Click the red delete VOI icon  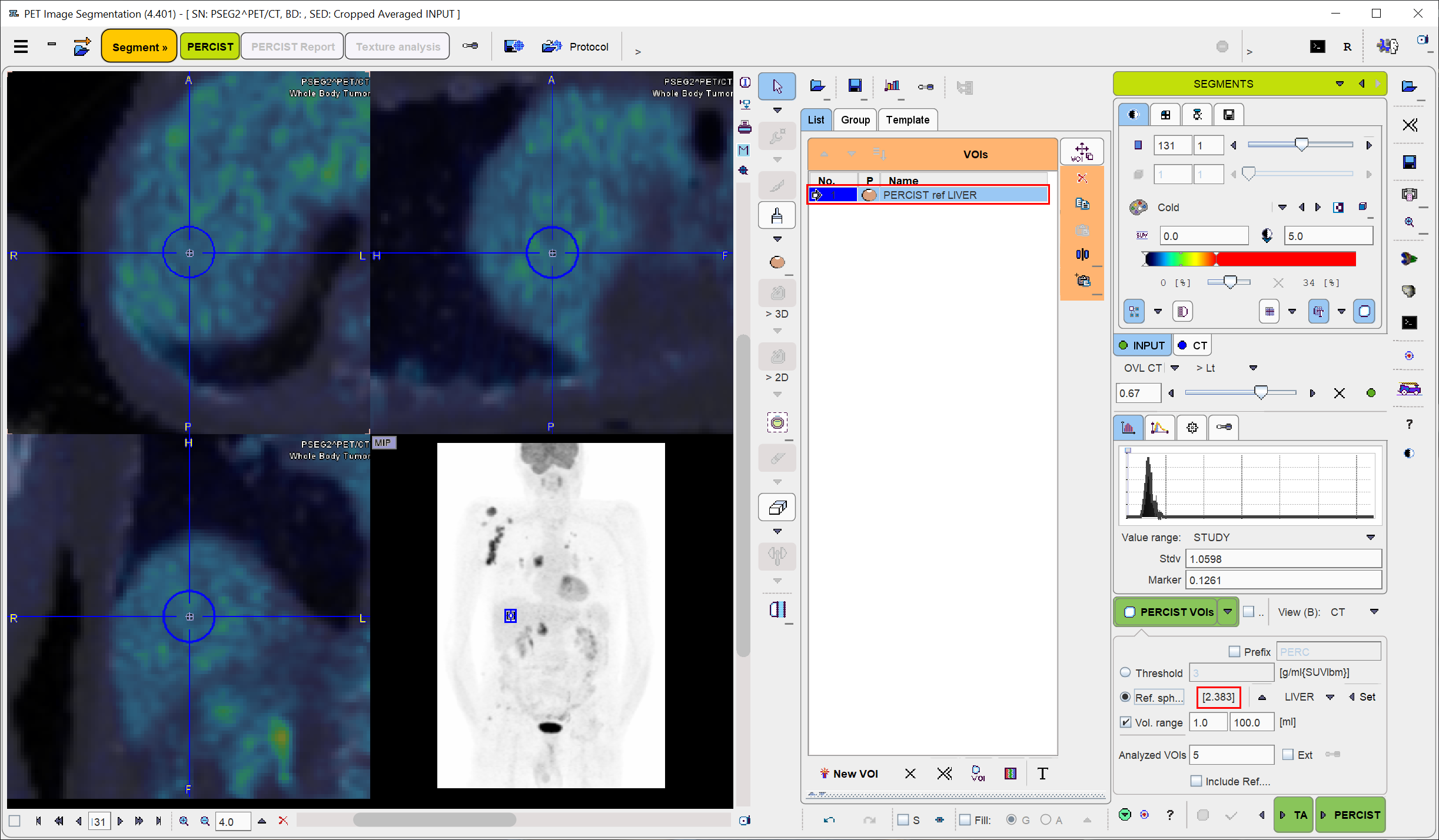1082,178
